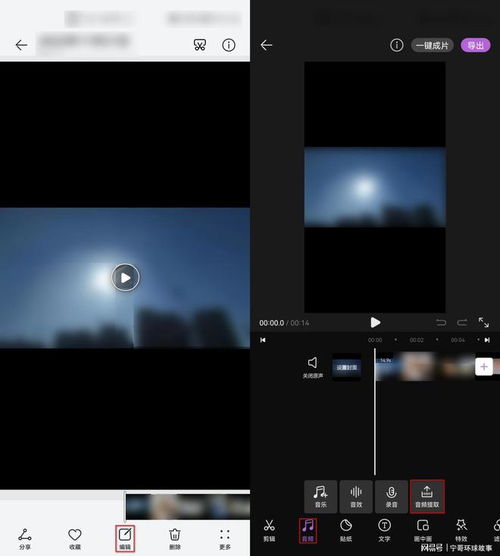Undo the last edit
Image resolution: width=500 pixels, height=556 pixels.
click(441, 323)
